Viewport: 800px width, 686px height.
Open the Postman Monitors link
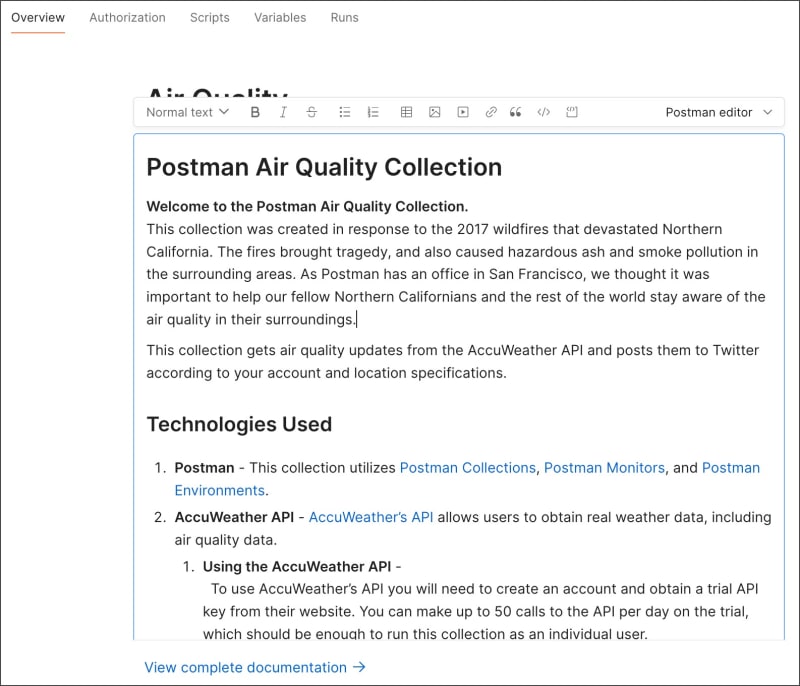(604, 468)
